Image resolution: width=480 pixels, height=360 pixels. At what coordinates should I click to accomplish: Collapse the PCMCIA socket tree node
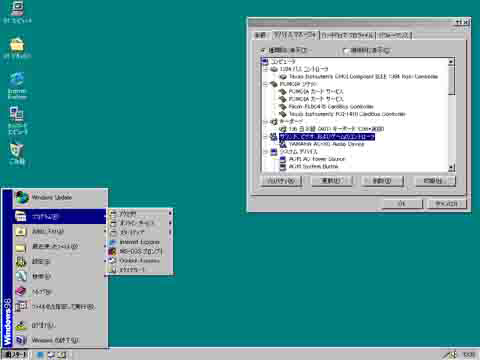(x=266, y=84)
